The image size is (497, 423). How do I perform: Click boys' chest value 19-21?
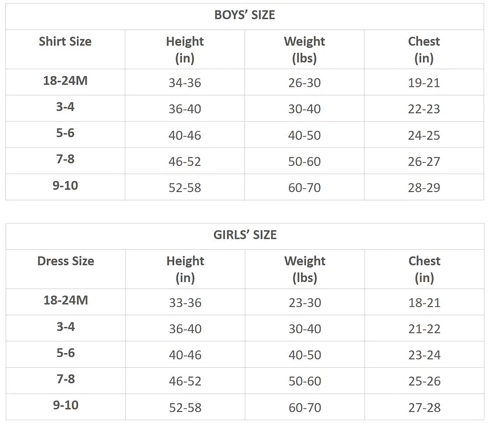pyautogui.click(x=424, y=83)
